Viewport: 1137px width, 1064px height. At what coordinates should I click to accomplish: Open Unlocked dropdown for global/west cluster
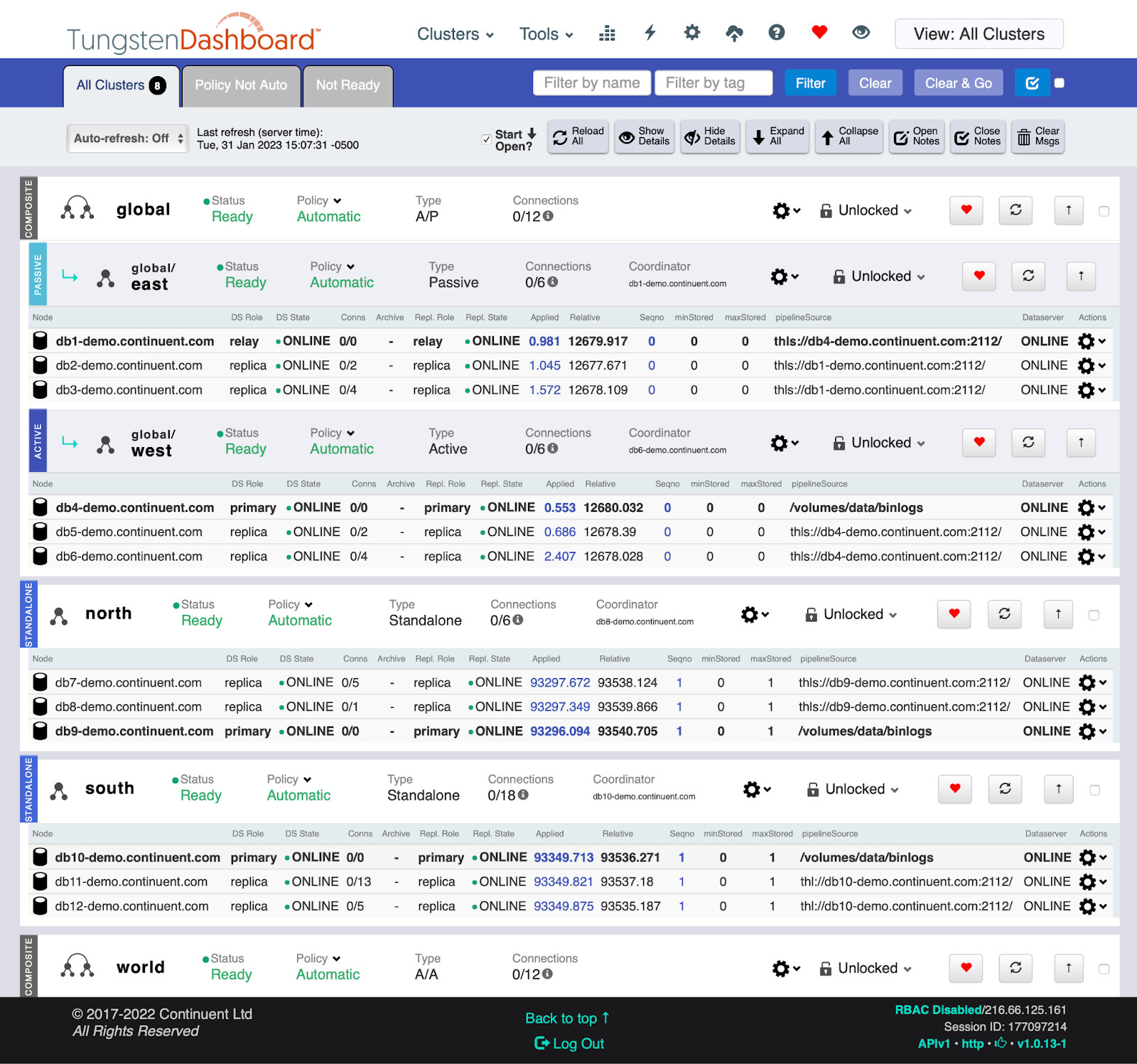(879, 443)
